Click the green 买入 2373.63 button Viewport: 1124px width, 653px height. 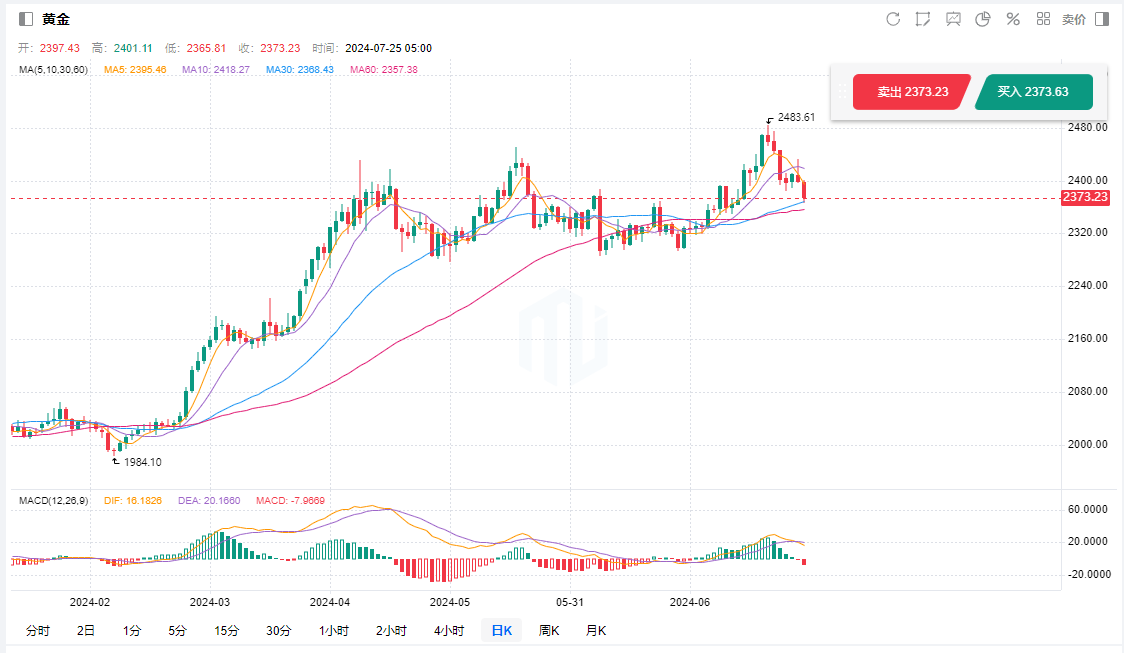click(1033, 92)
